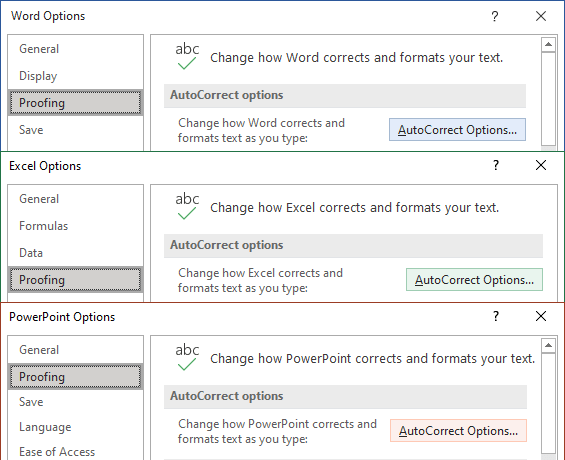Viewport: 565px width, 460px height.
Task: Click the abc checkmark icon in PowerPoint Options
Action: (187, 357)
